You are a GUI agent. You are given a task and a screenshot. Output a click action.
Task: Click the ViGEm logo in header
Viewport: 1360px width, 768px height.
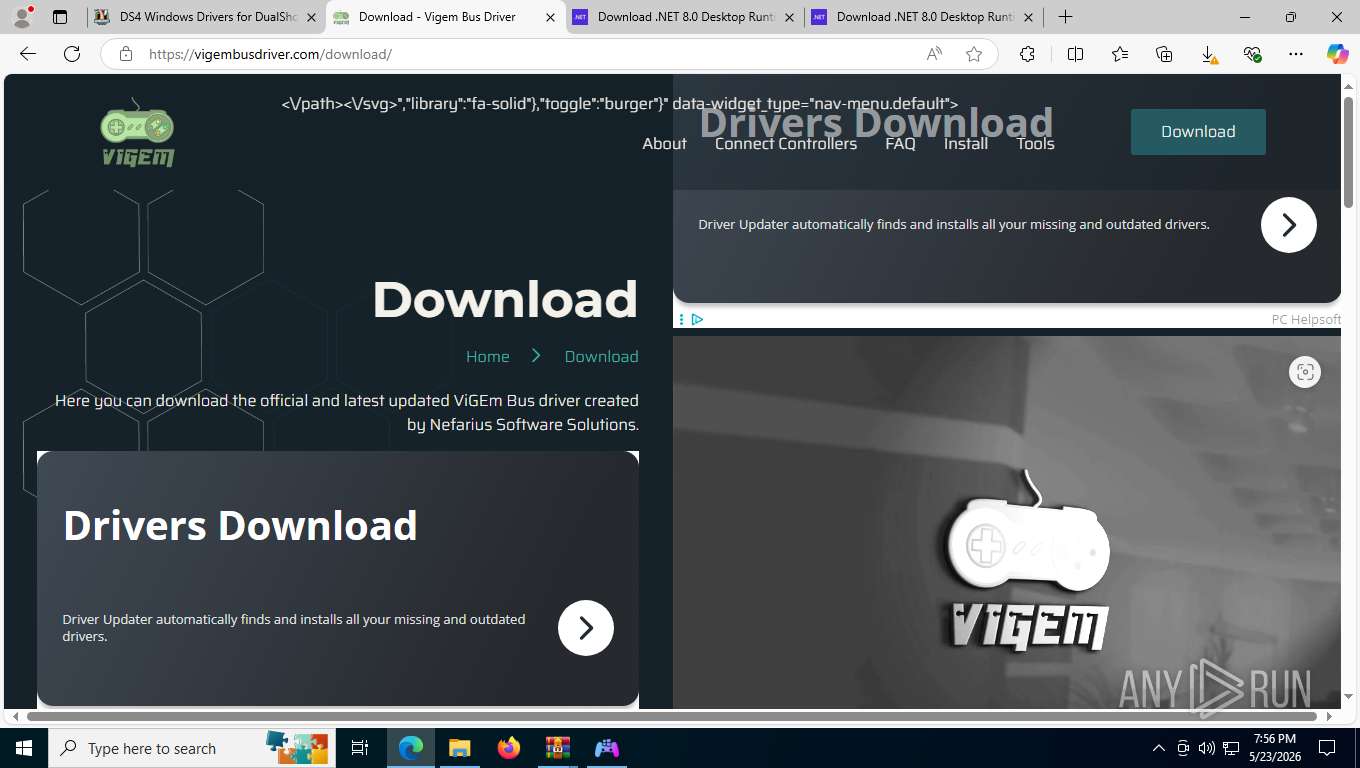[138, 132]
